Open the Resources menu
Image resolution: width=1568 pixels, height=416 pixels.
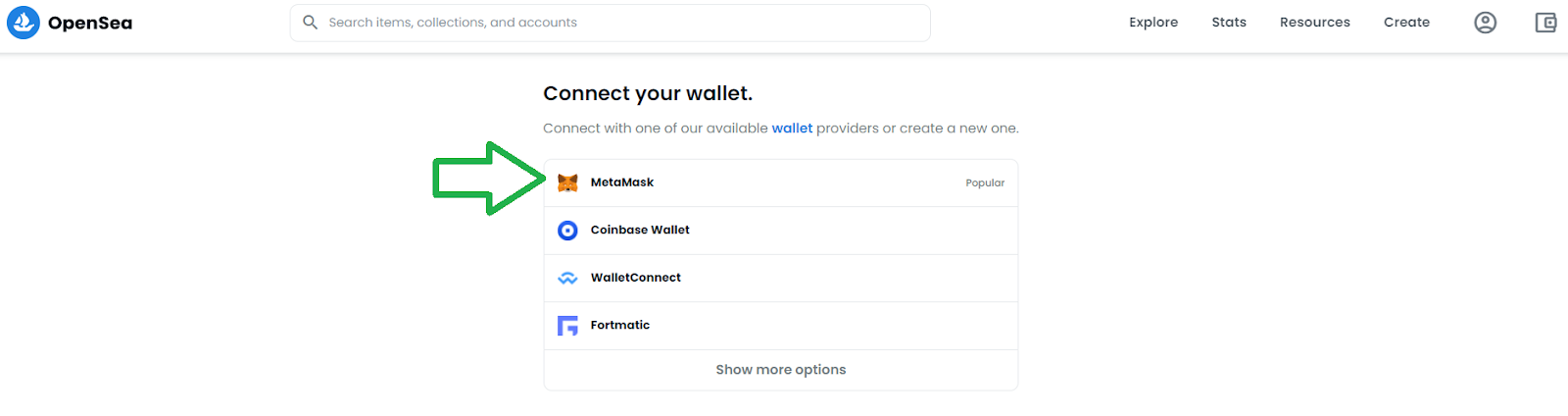(x=1315, y=23)
